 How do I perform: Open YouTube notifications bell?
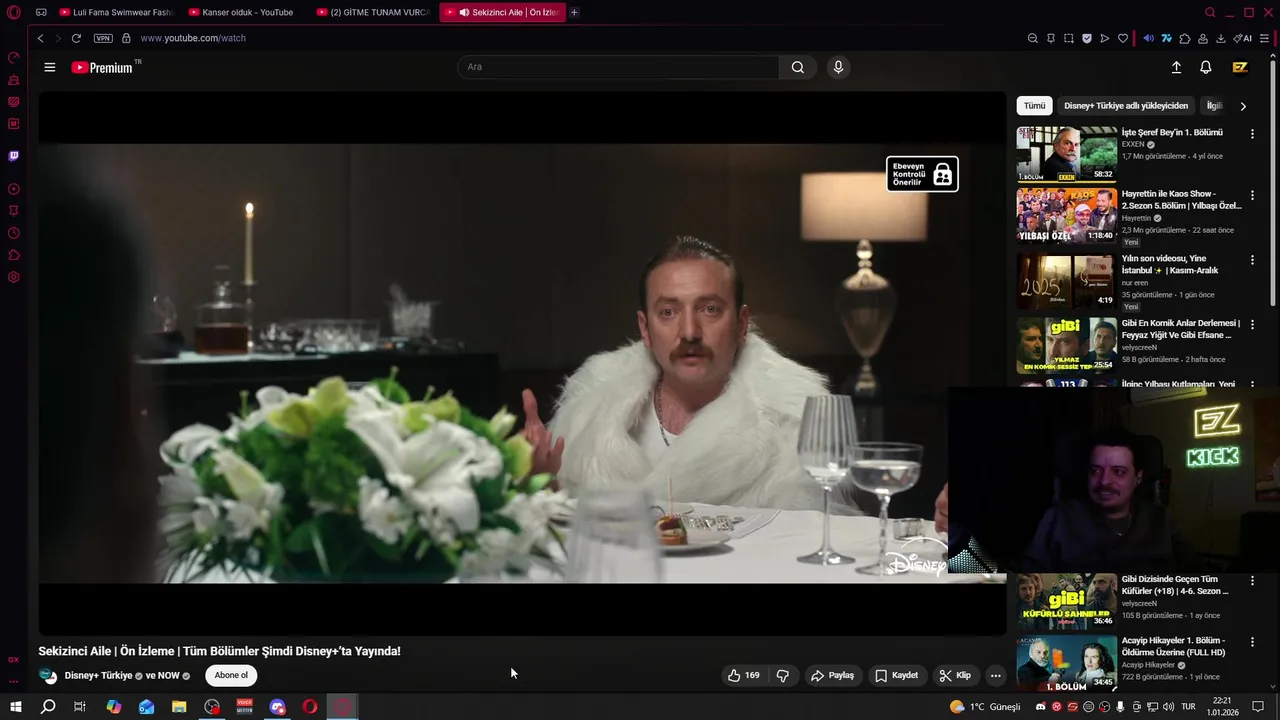click(1206, 67)
